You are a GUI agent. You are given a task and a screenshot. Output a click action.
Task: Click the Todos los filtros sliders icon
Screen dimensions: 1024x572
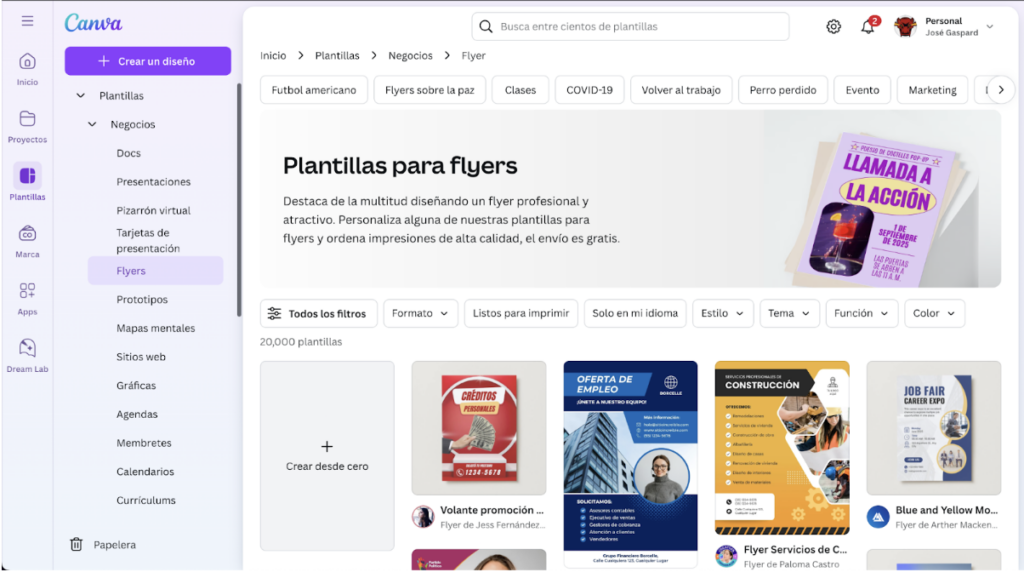tap(274, 313)
